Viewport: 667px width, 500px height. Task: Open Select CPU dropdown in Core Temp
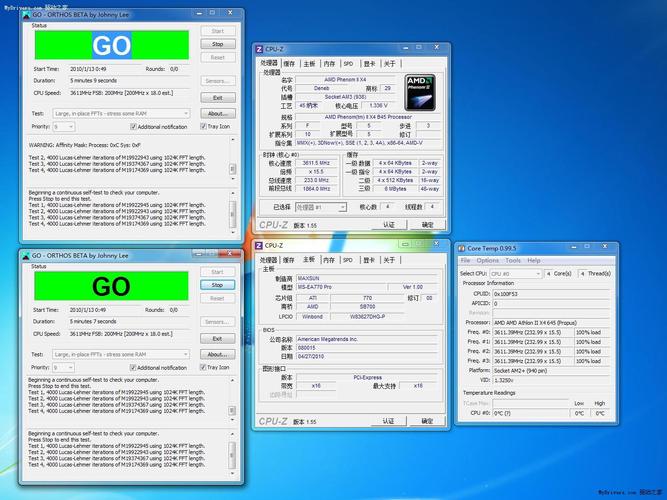(515, 274)
